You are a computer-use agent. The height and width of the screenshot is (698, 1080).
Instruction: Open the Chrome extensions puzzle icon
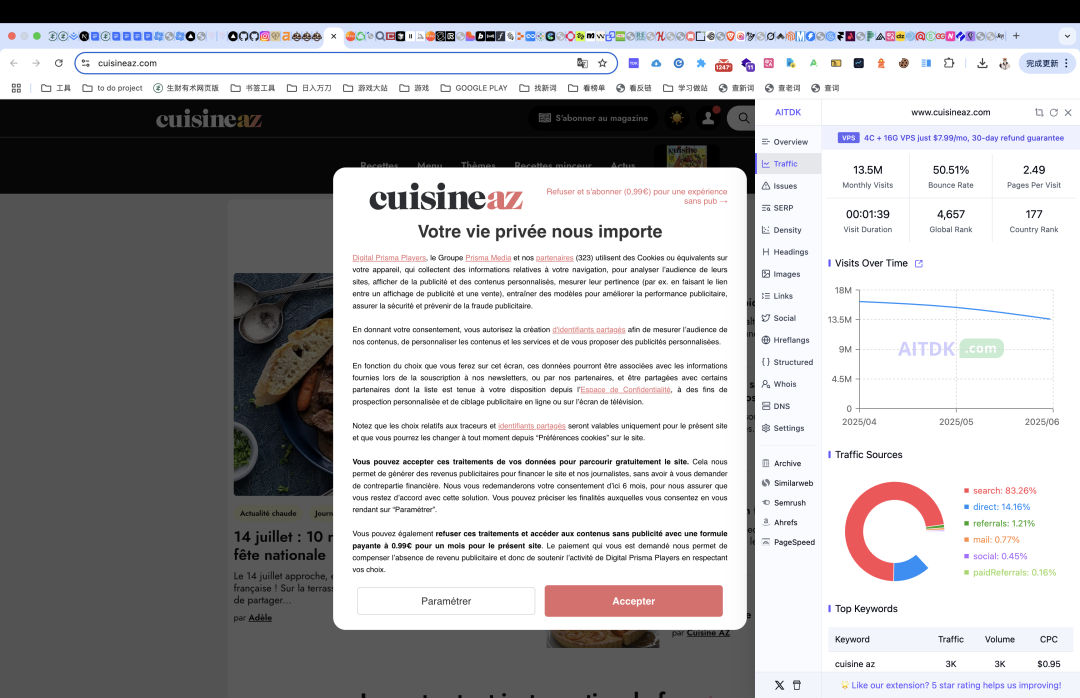click(949, 63)
